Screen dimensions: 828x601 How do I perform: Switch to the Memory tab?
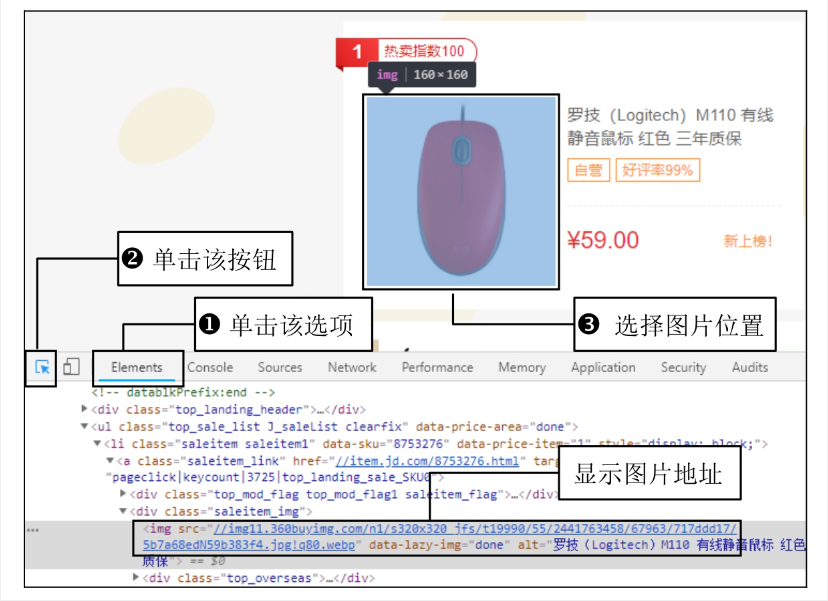[x=522, y=368]
